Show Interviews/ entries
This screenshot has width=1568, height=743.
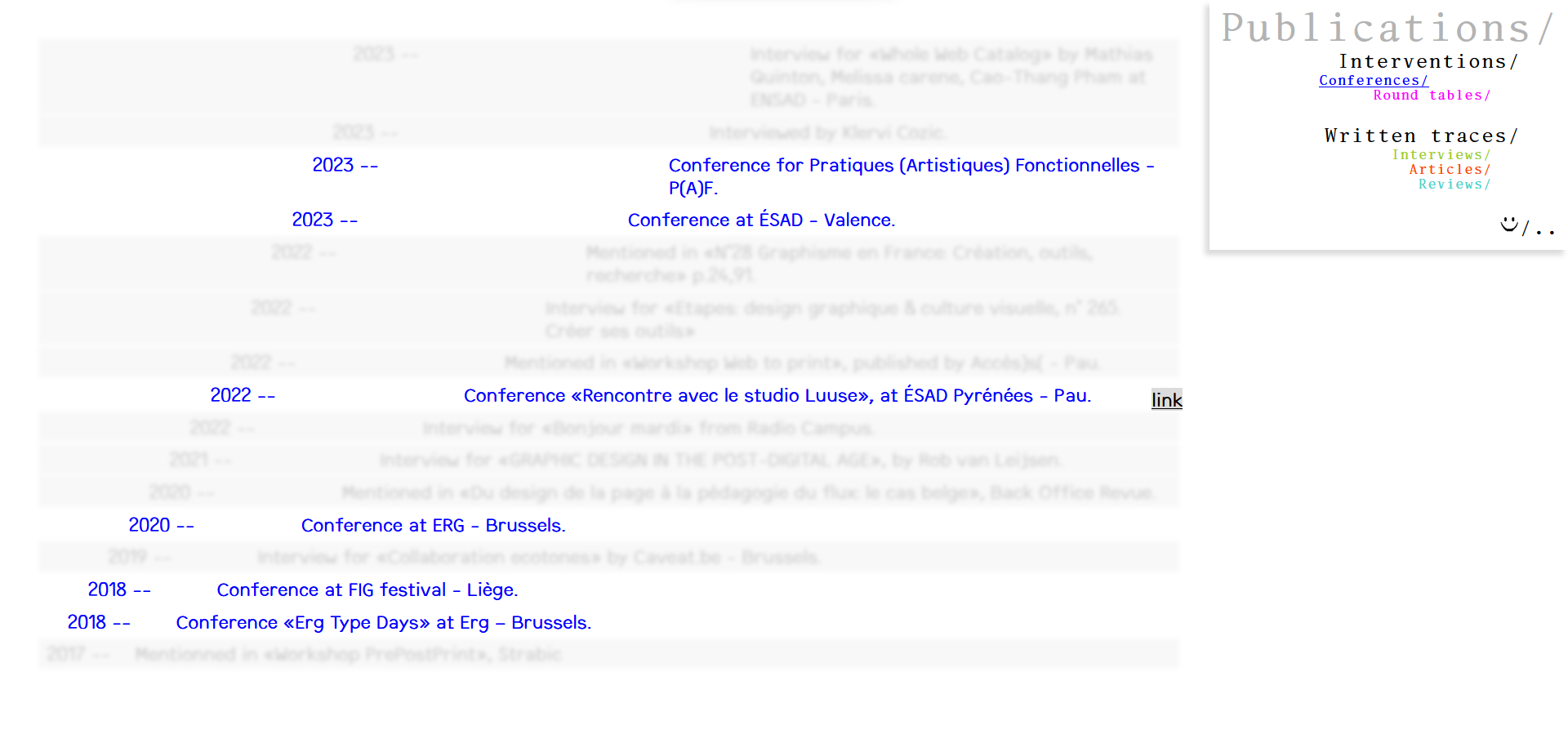click(1441, 155)
